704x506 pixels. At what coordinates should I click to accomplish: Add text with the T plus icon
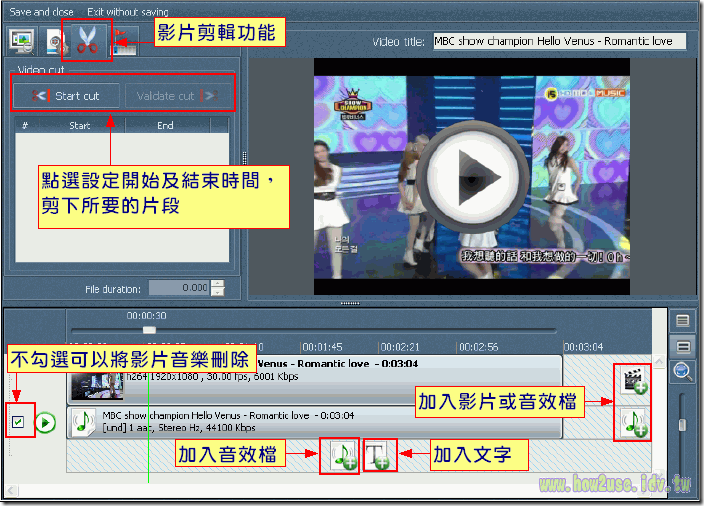pyautogui.click(x=378, y=455)
